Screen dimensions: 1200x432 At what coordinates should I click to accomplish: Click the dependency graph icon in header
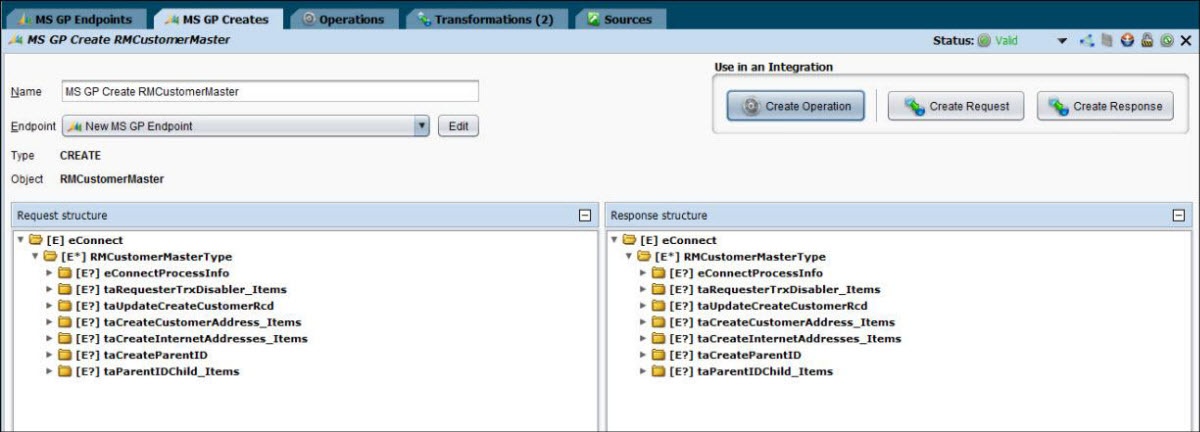coord(1087,41)
